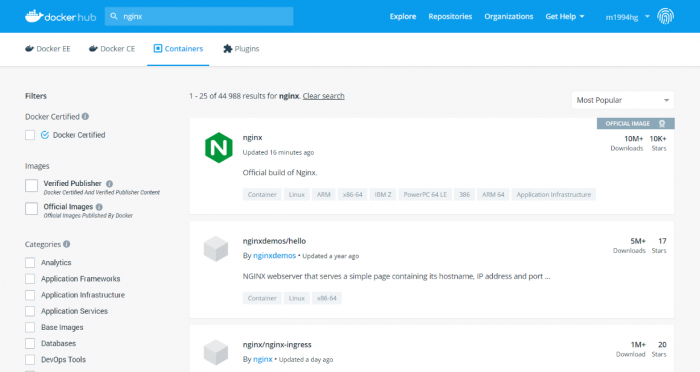
Task: Show info icon next to Categories
Action: coord(67,244)
